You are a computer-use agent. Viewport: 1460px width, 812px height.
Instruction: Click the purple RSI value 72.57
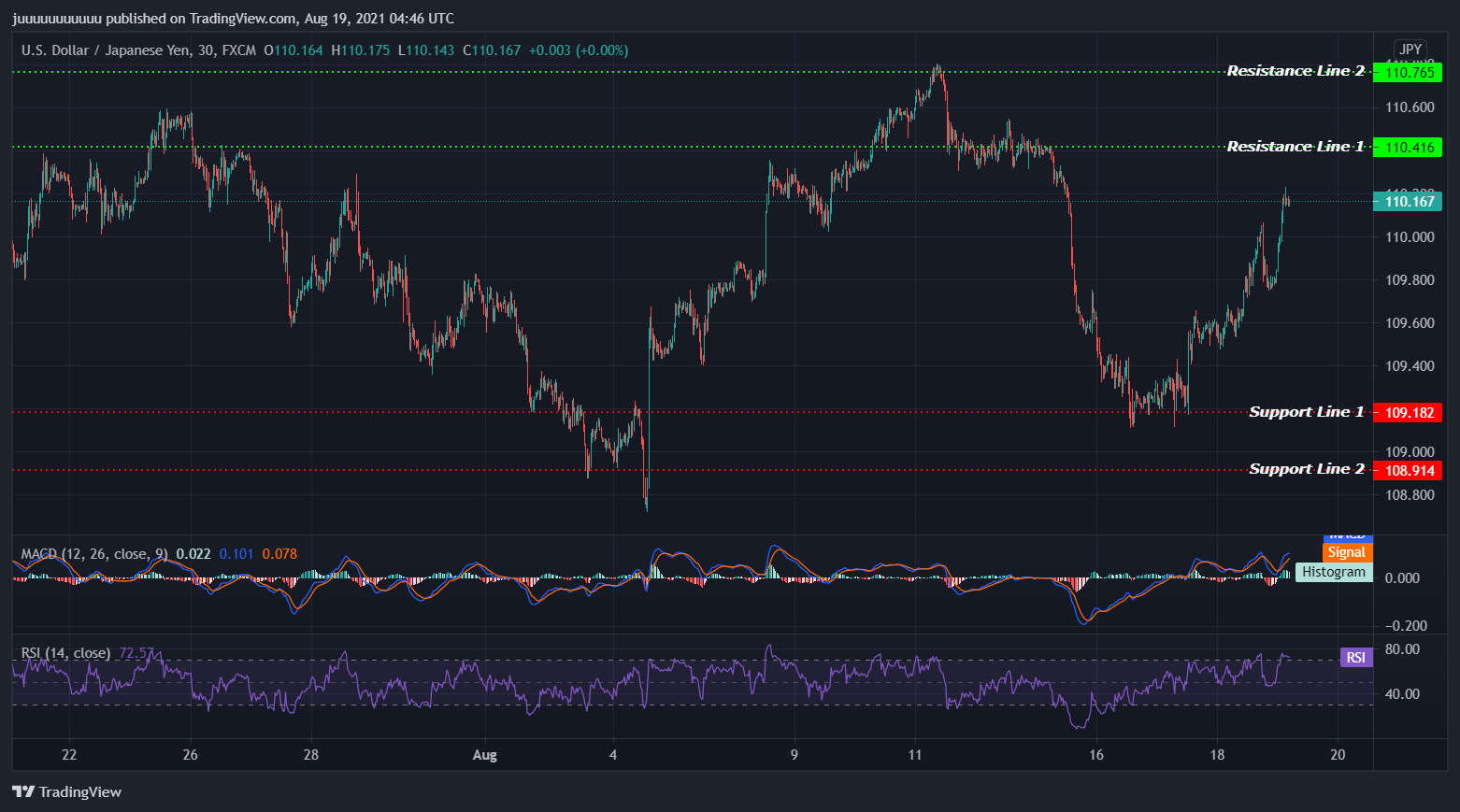(134, 653)
